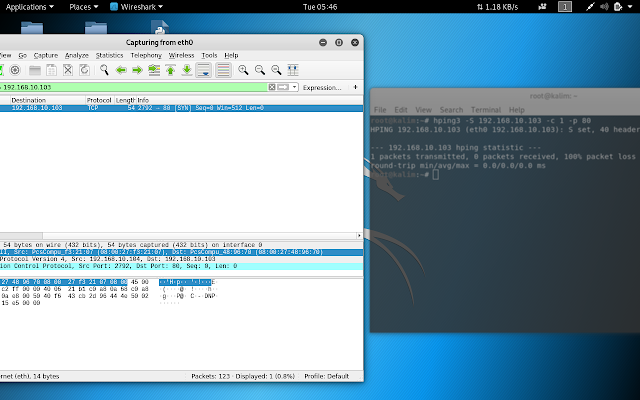The image size is (640, 400).
Task: Click in the green display filter field
Action: [133, 87]
